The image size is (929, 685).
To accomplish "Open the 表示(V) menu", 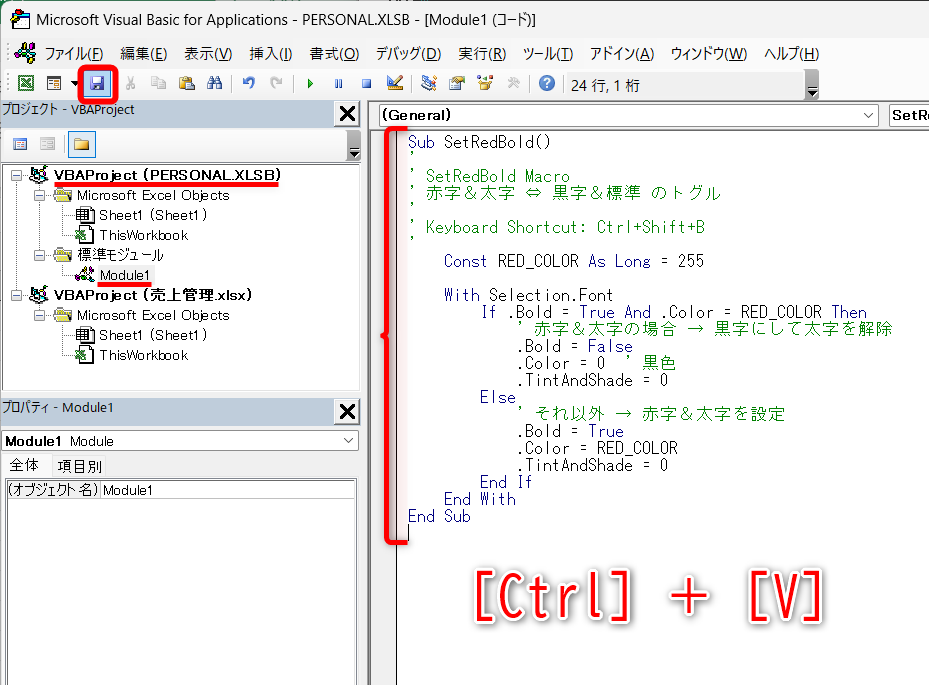I will [208, 54].
